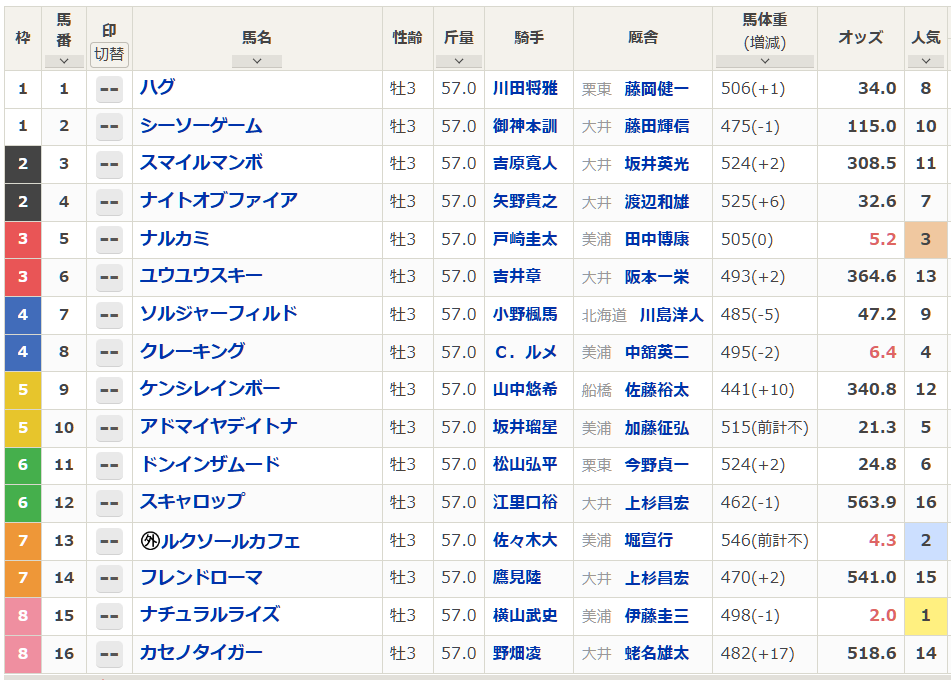Open the 馬名 column sort dropdown
The height and width of the screenshot is (680, 951).
(257, 60)
